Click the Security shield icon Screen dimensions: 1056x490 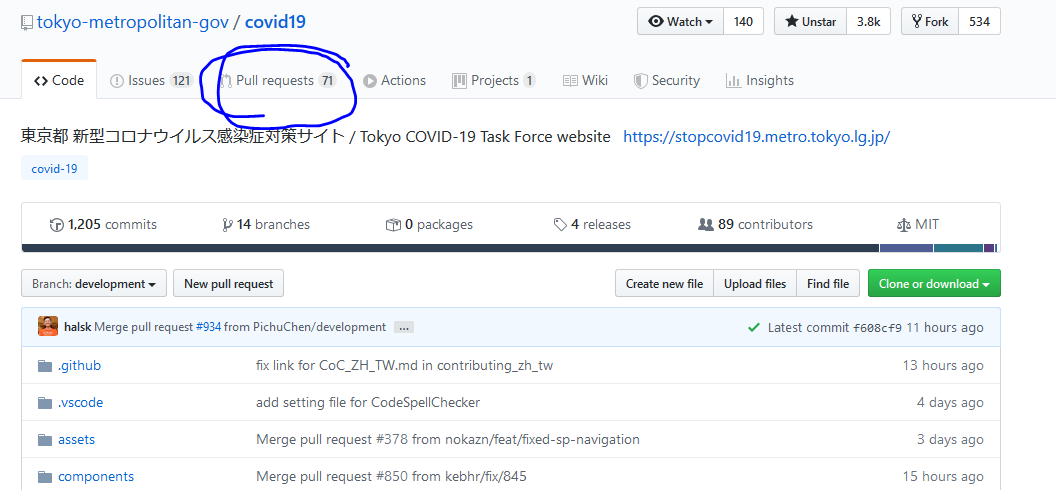[640, 81]
